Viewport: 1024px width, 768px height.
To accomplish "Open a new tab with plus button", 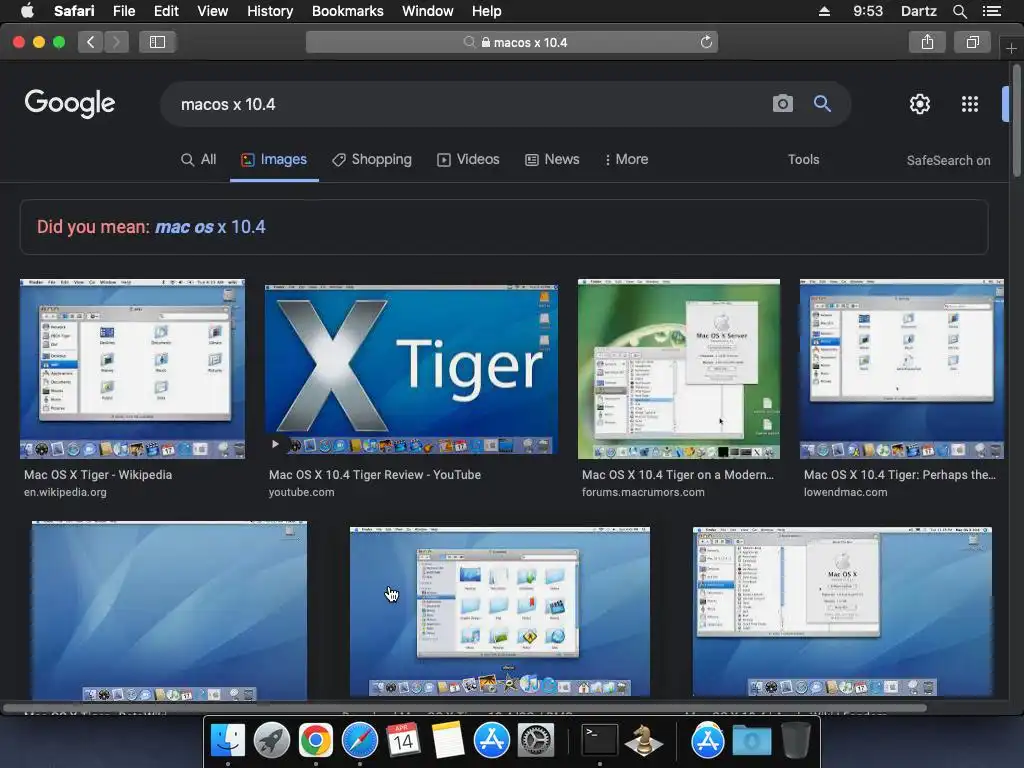I will click(x=1011, y=48).
